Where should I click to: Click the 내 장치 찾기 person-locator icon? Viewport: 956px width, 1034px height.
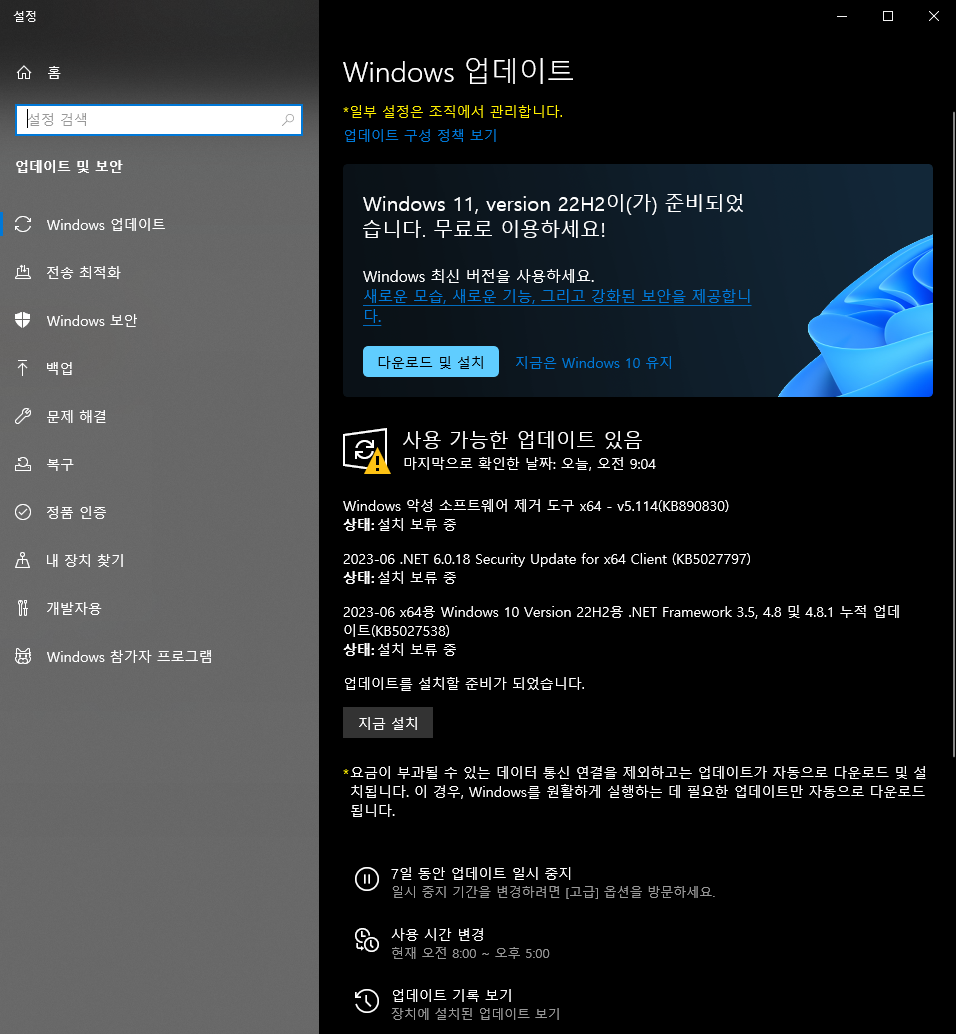coord(23,560)
